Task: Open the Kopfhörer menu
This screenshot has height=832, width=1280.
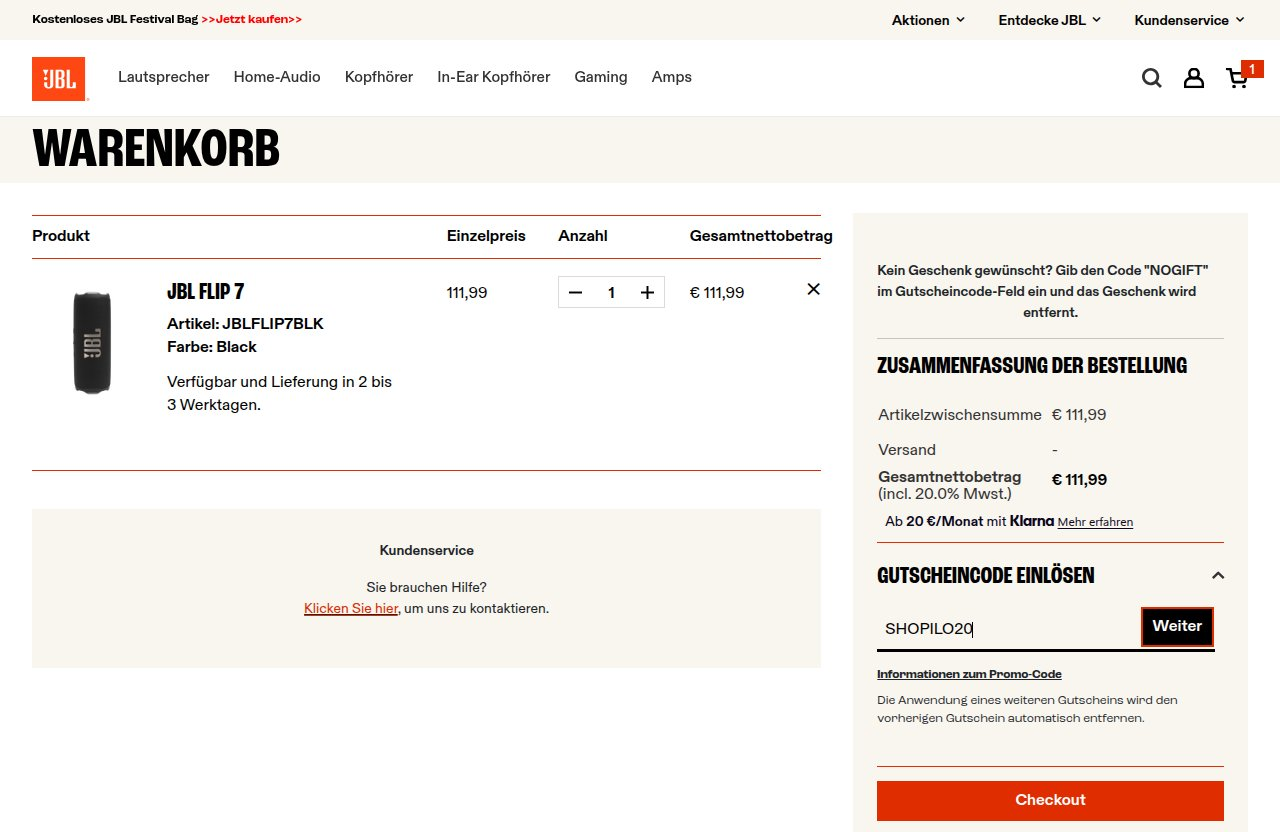Action: (379, 77)
